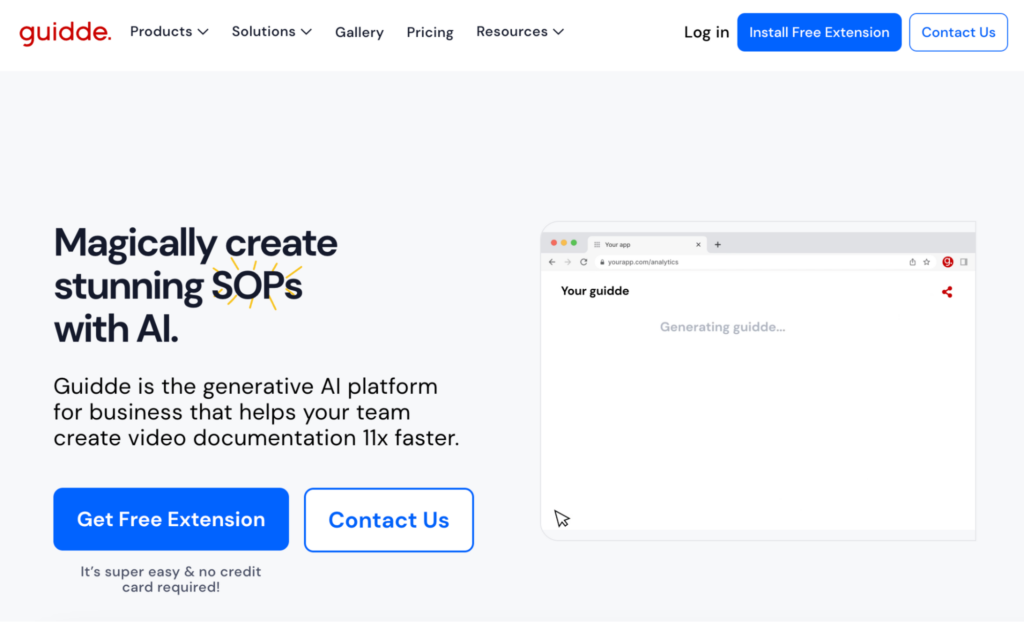Expand the Solutions dropdown menu
The height and width of the screenshot is (622, 1024).
coord(271,32)
